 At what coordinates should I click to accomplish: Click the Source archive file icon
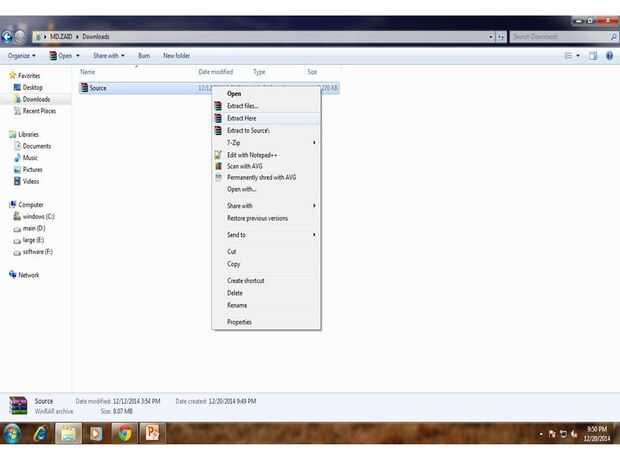(84, 88)
